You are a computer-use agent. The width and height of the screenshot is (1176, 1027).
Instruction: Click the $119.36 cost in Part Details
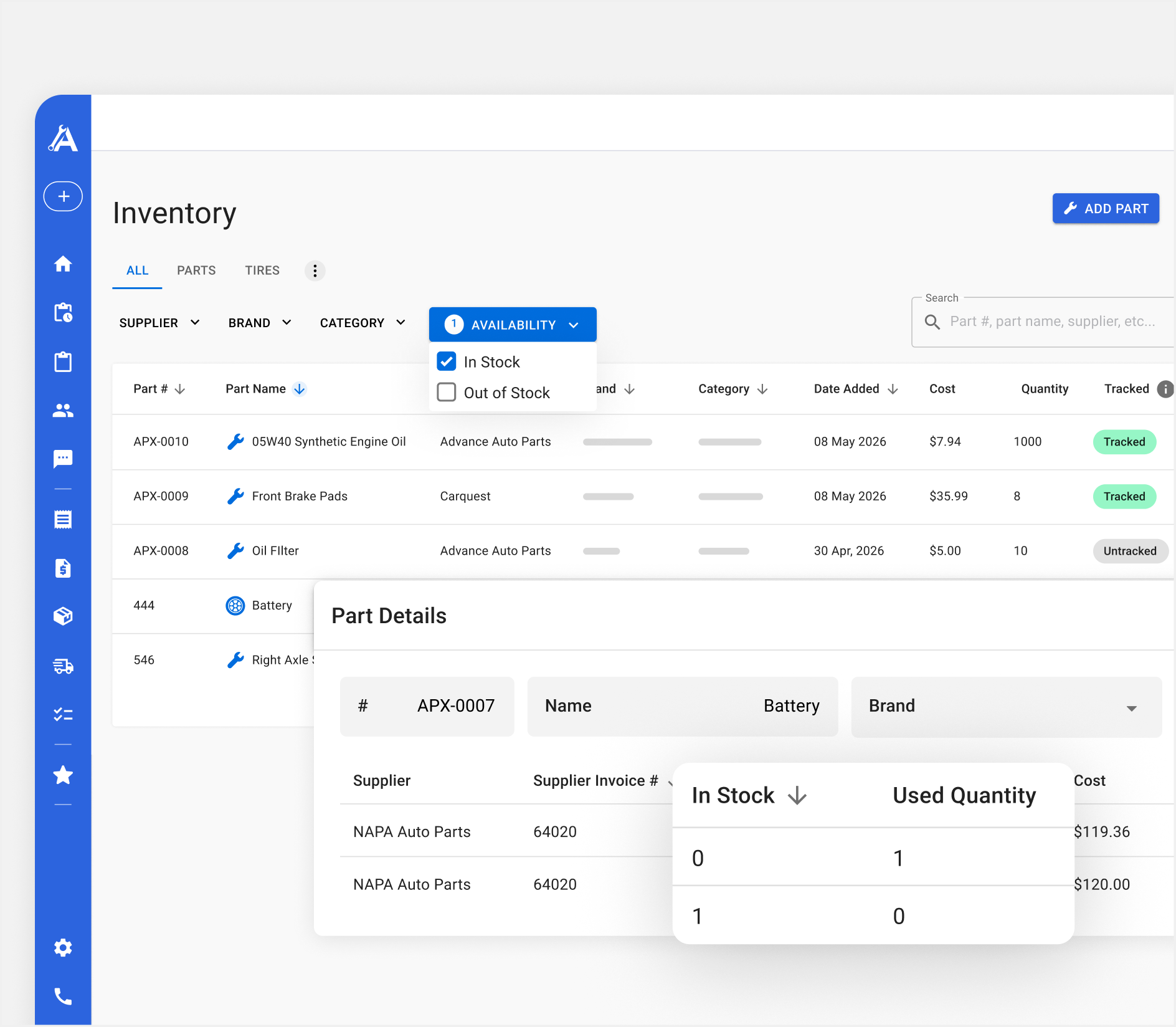click(1102, 832)
